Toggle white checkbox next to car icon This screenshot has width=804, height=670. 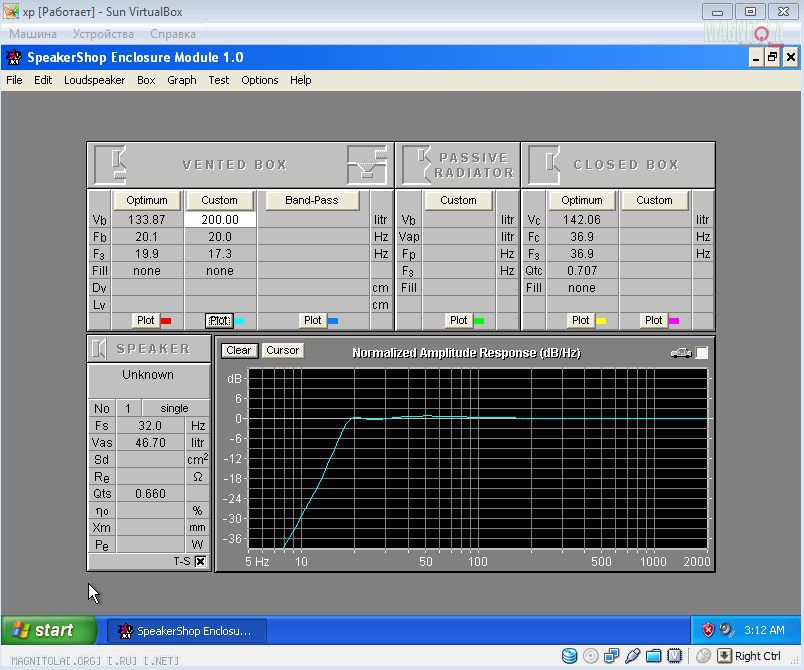702,352
